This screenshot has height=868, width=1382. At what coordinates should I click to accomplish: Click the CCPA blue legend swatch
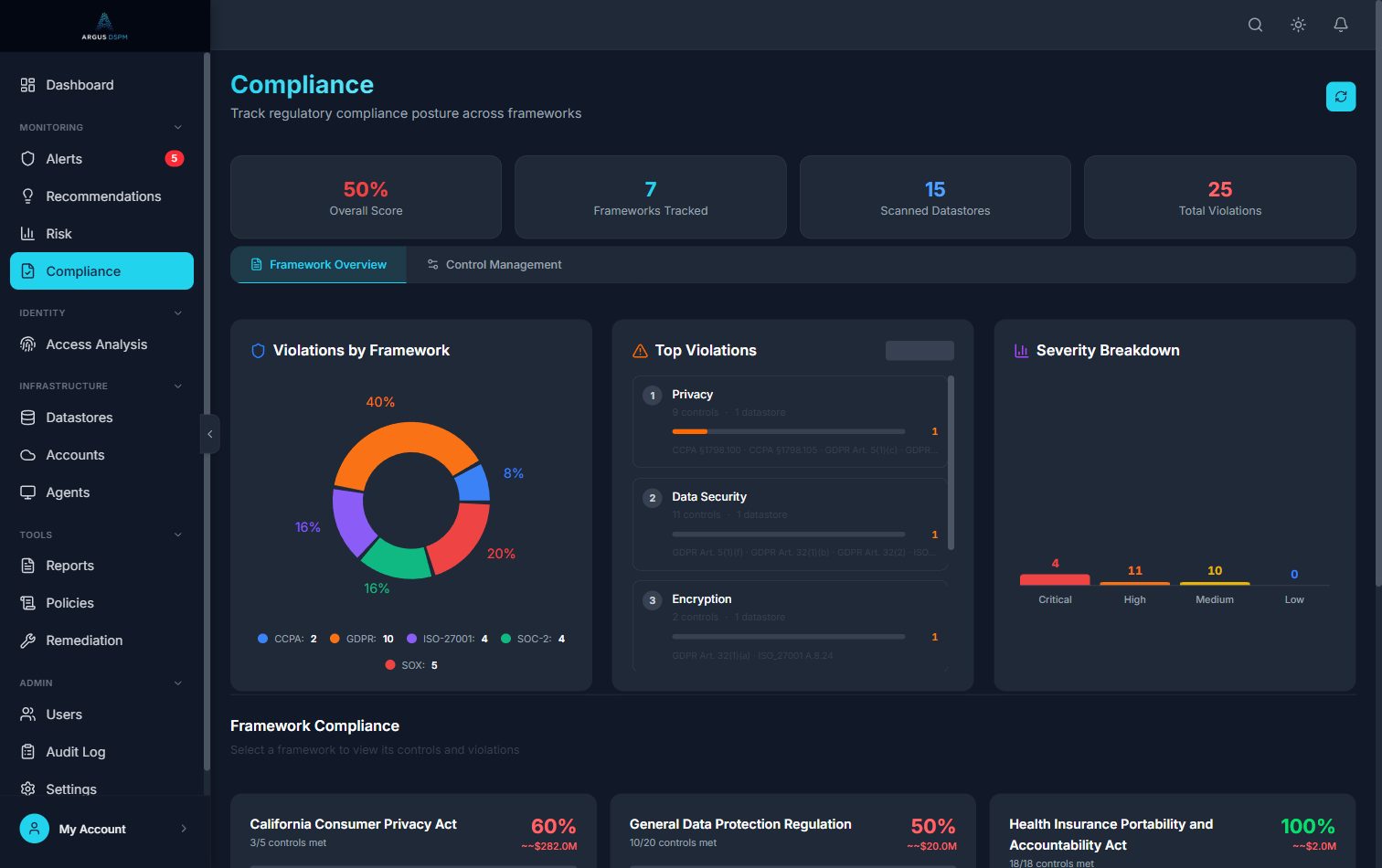[x=263, y=639]
